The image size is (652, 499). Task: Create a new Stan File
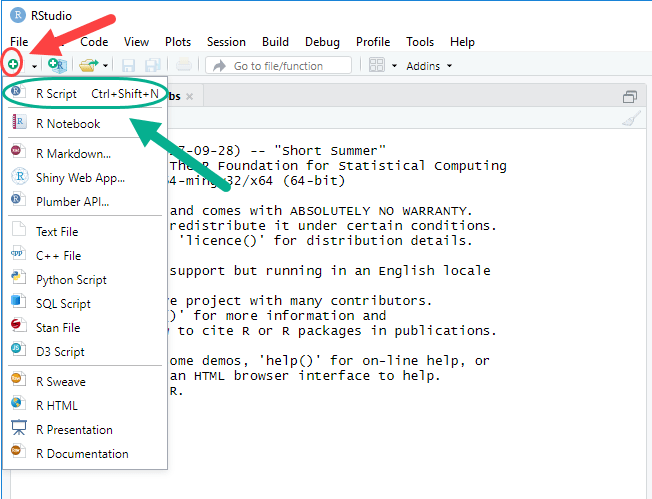click(85, 328)
